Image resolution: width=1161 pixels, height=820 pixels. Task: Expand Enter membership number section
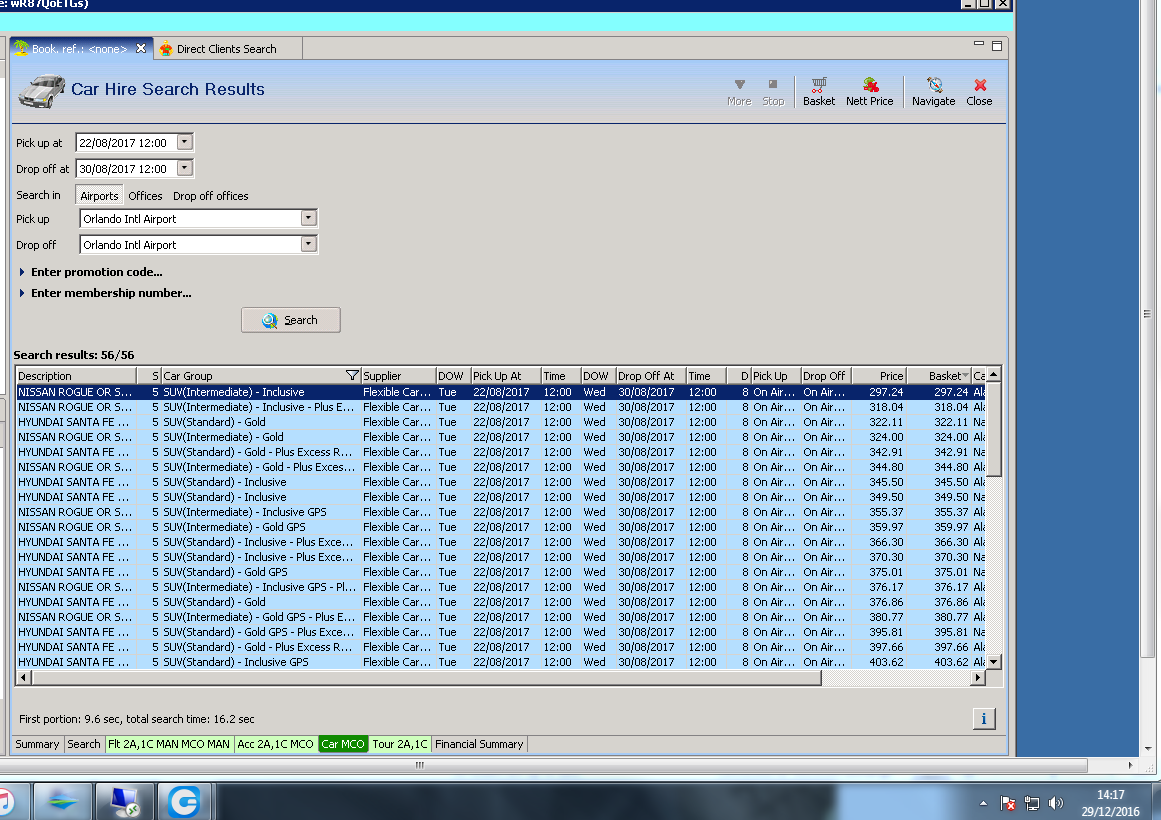[x=110, y=293]
